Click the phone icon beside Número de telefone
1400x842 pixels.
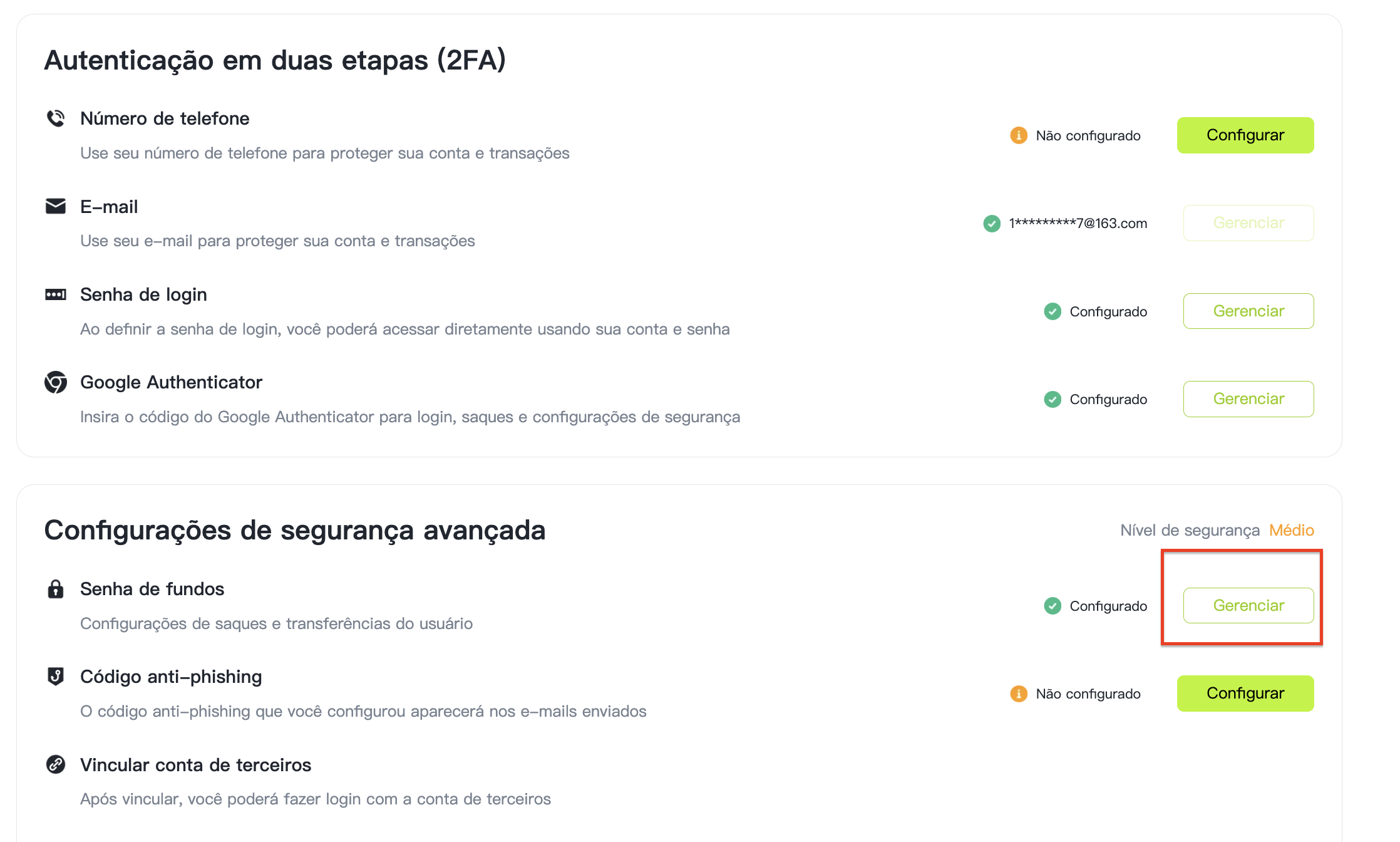(56, 118)
